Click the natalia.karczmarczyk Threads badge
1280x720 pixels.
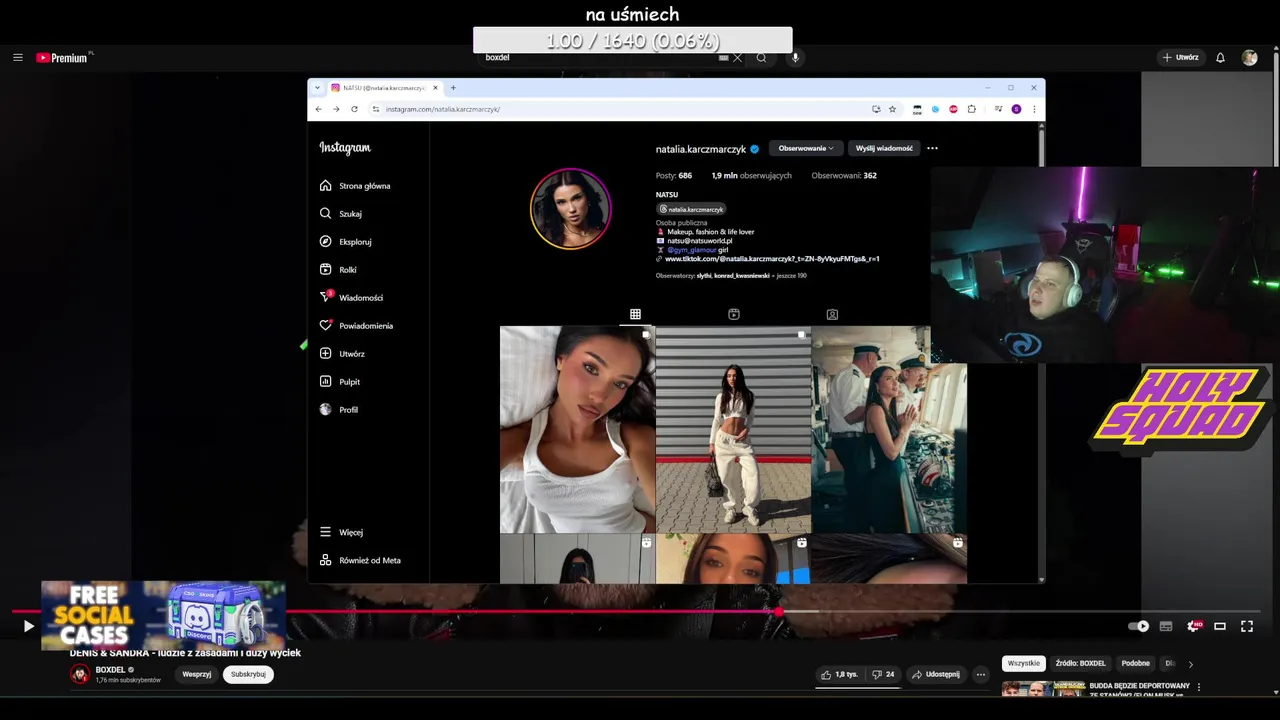coord(691,209)
